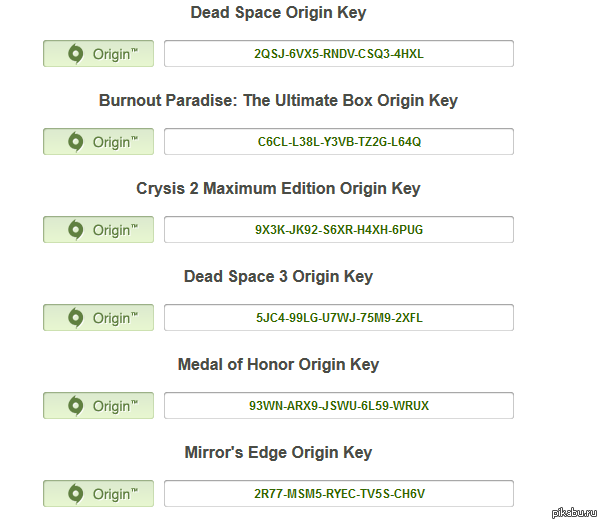Viewport: 602px width, 524px height.
Task: Select 'Crysis 2 Maximum Edition Origin Key' title
Action: tap(278, 189)
